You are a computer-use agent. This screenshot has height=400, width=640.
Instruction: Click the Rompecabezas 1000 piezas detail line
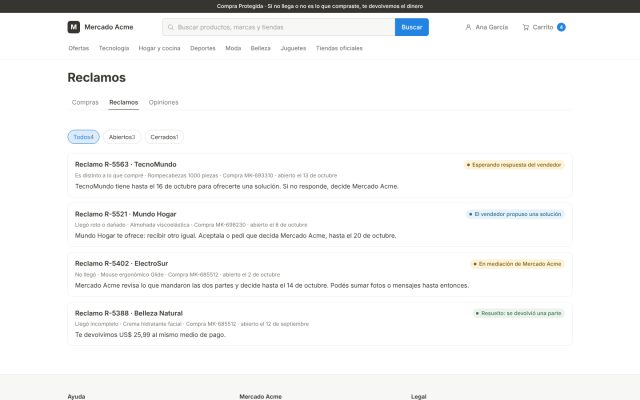(x=206, y=176)
